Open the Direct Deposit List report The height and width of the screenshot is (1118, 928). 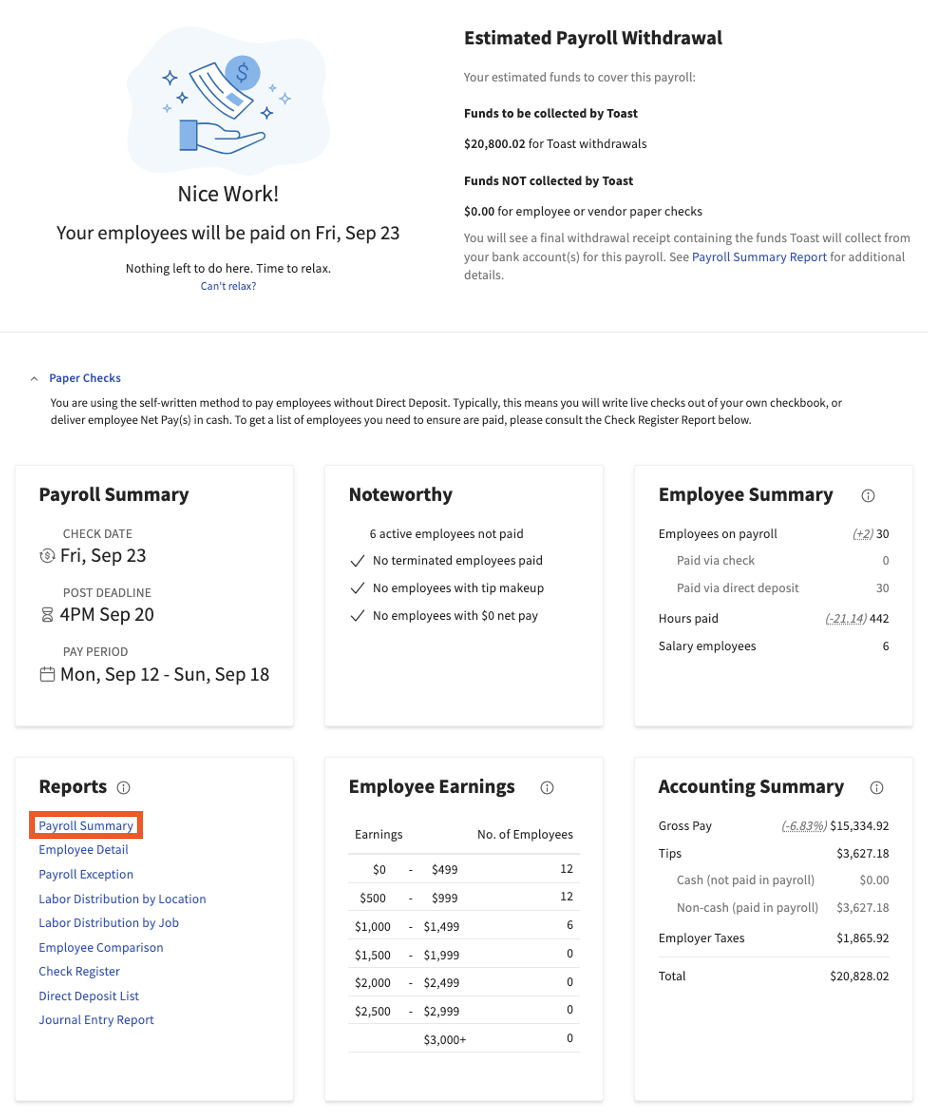[88, 995]
